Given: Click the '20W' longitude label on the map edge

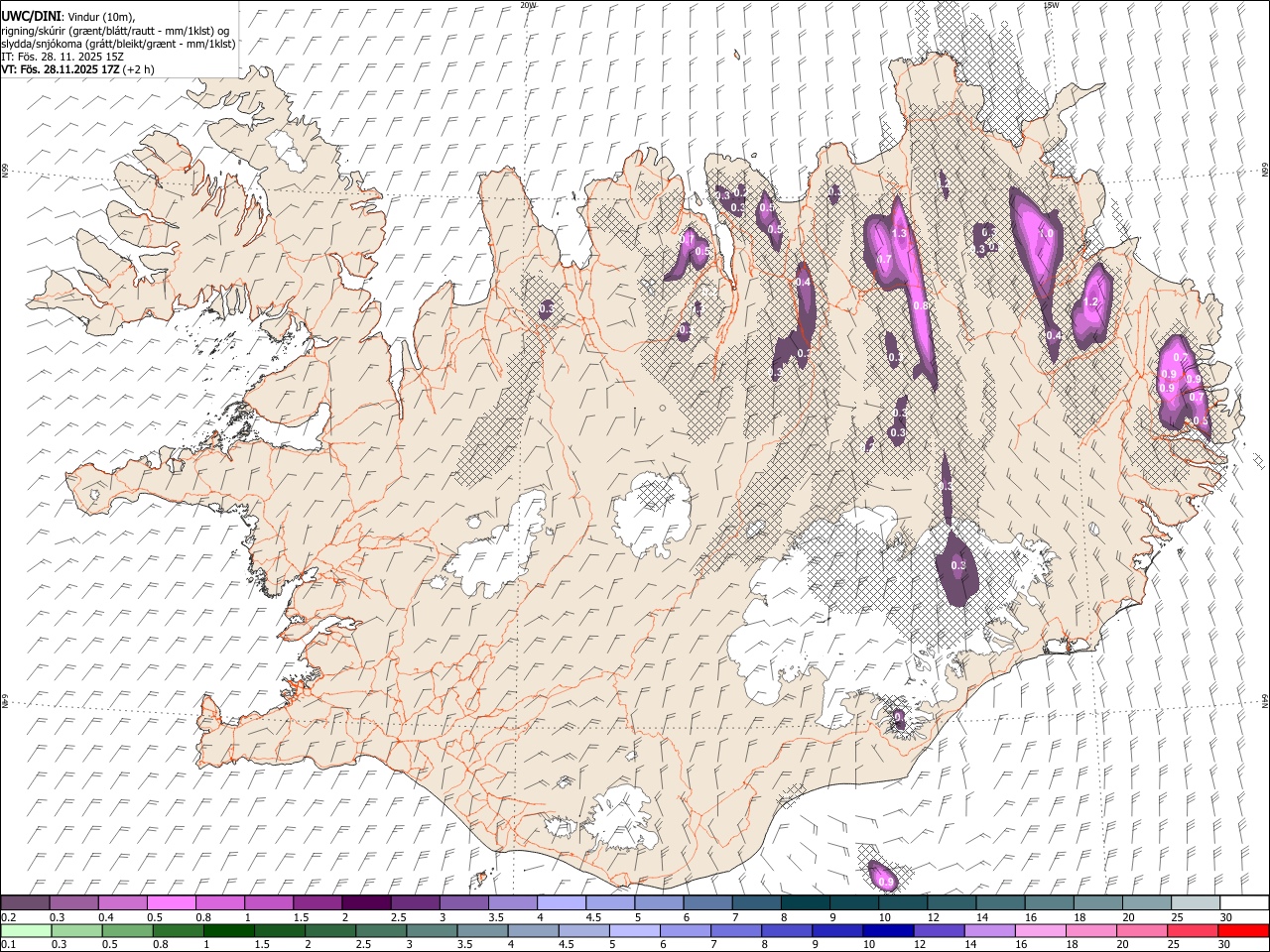Looking at the screenshot, I should point(528,5).
